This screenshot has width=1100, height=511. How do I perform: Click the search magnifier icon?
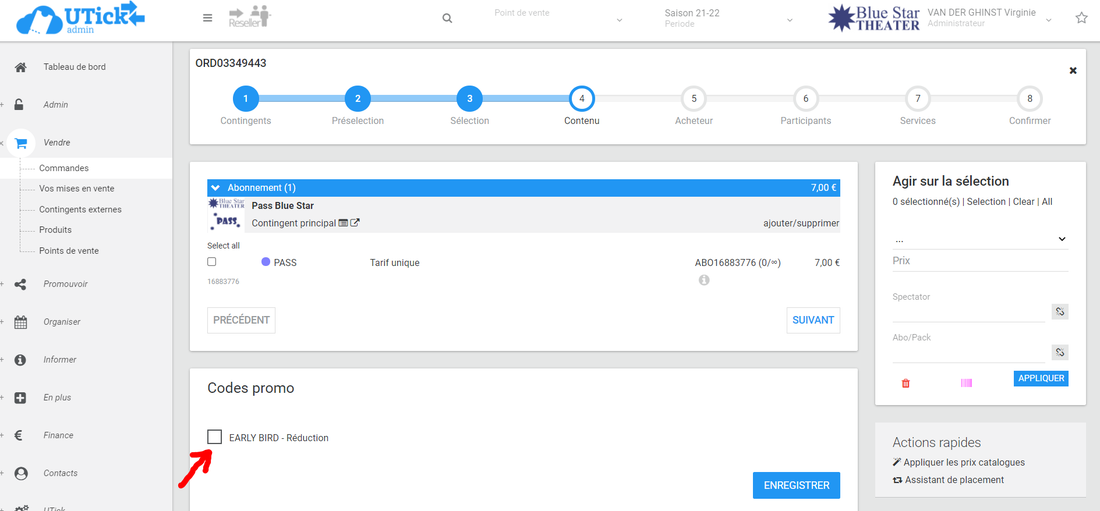pos(447,19)
